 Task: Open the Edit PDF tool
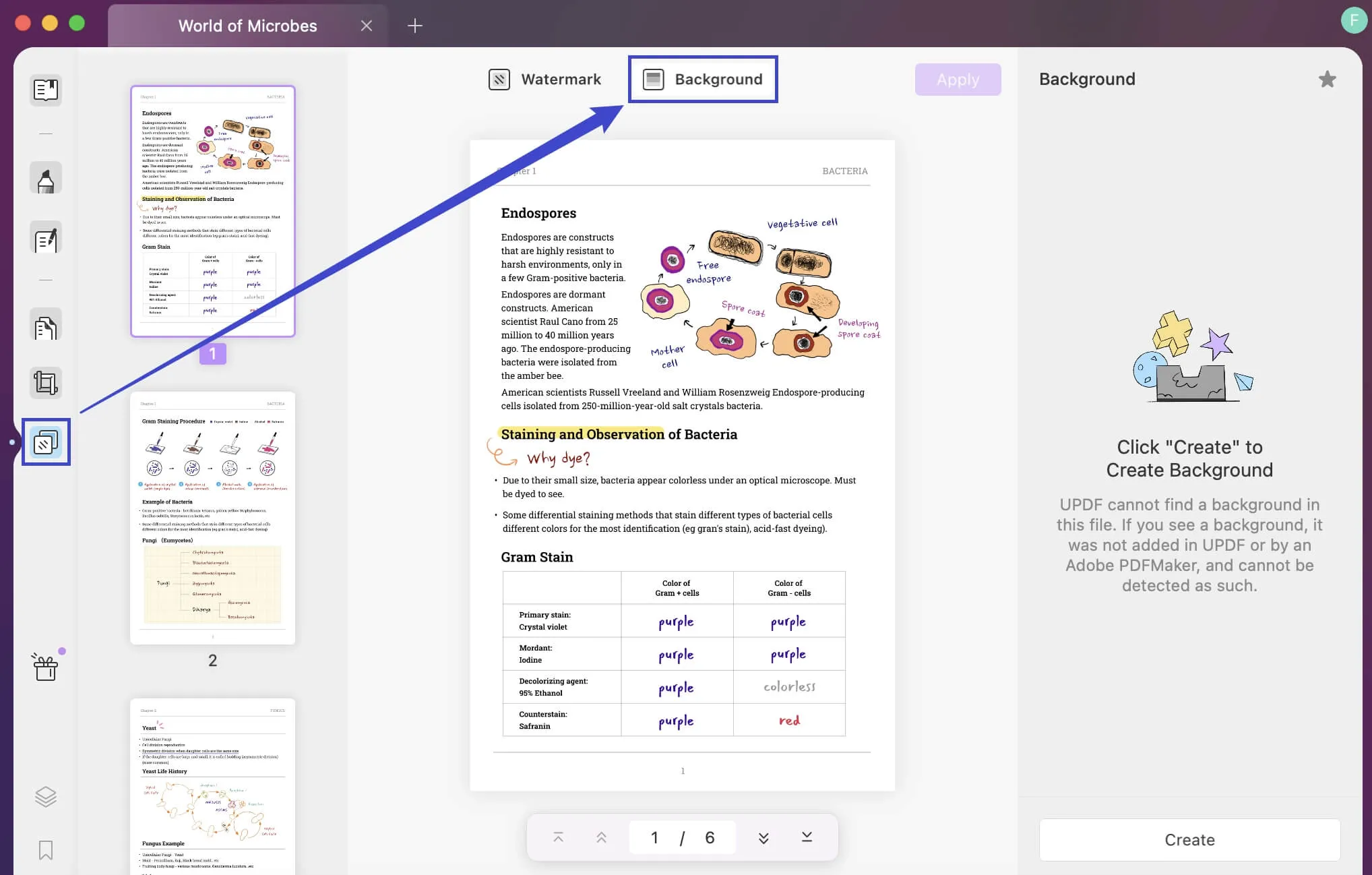coord(46,239)
